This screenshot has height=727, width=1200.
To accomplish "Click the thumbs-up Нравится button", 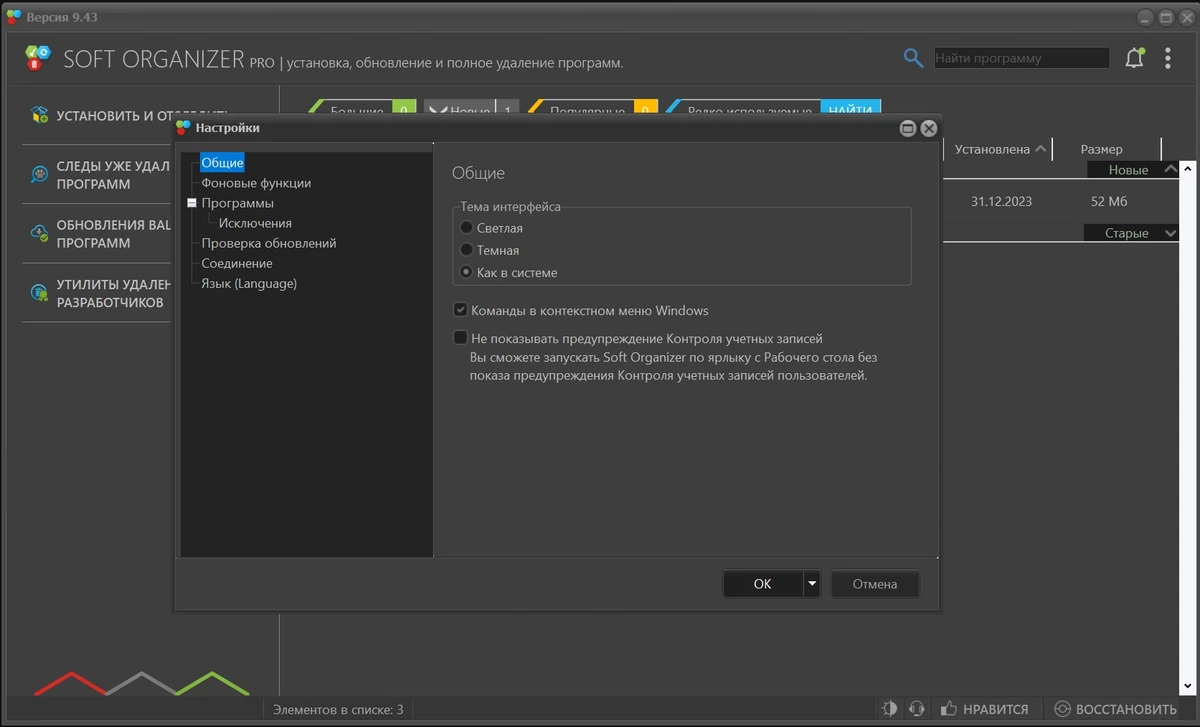I will click(x=985, y=709).
